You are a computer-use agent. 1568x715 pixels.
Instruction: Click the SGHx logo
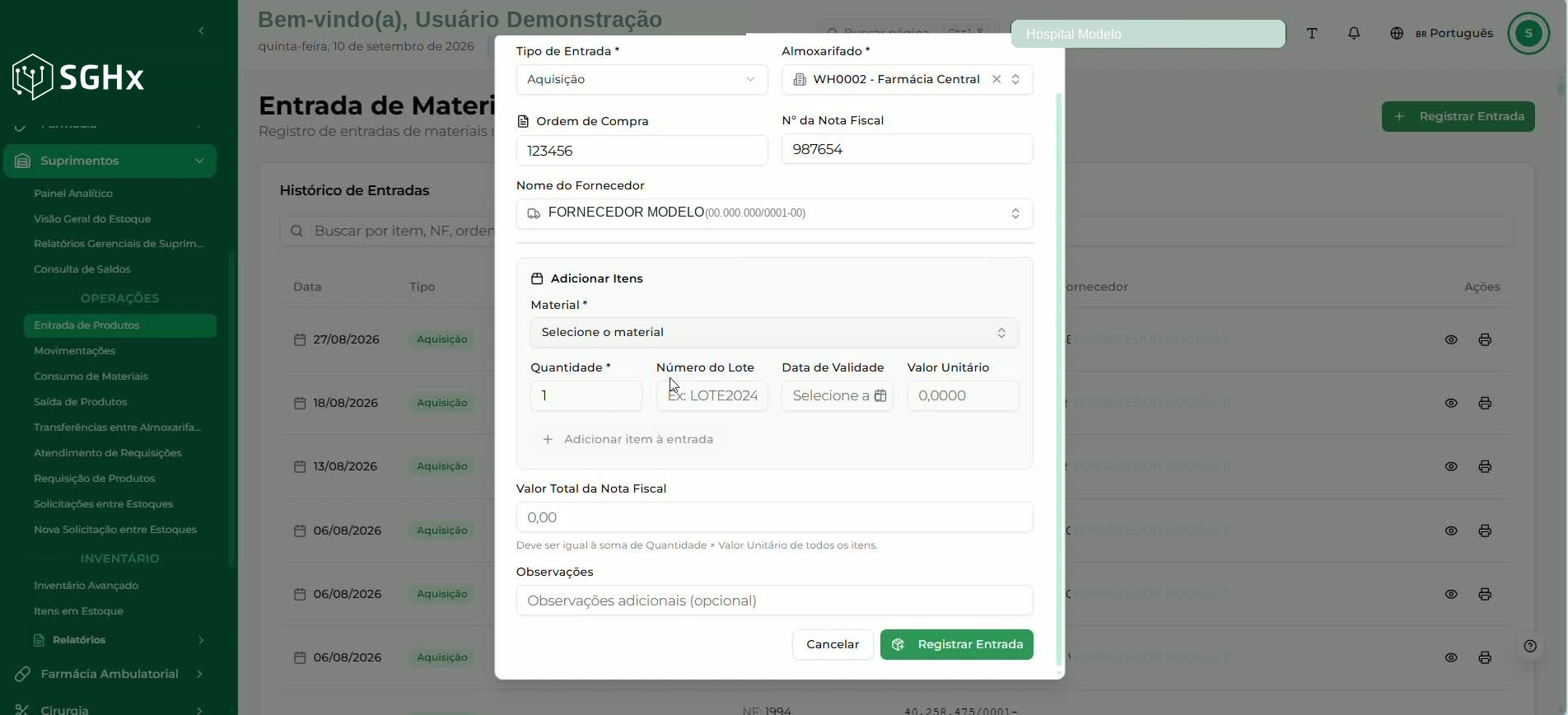click(79, 77)
